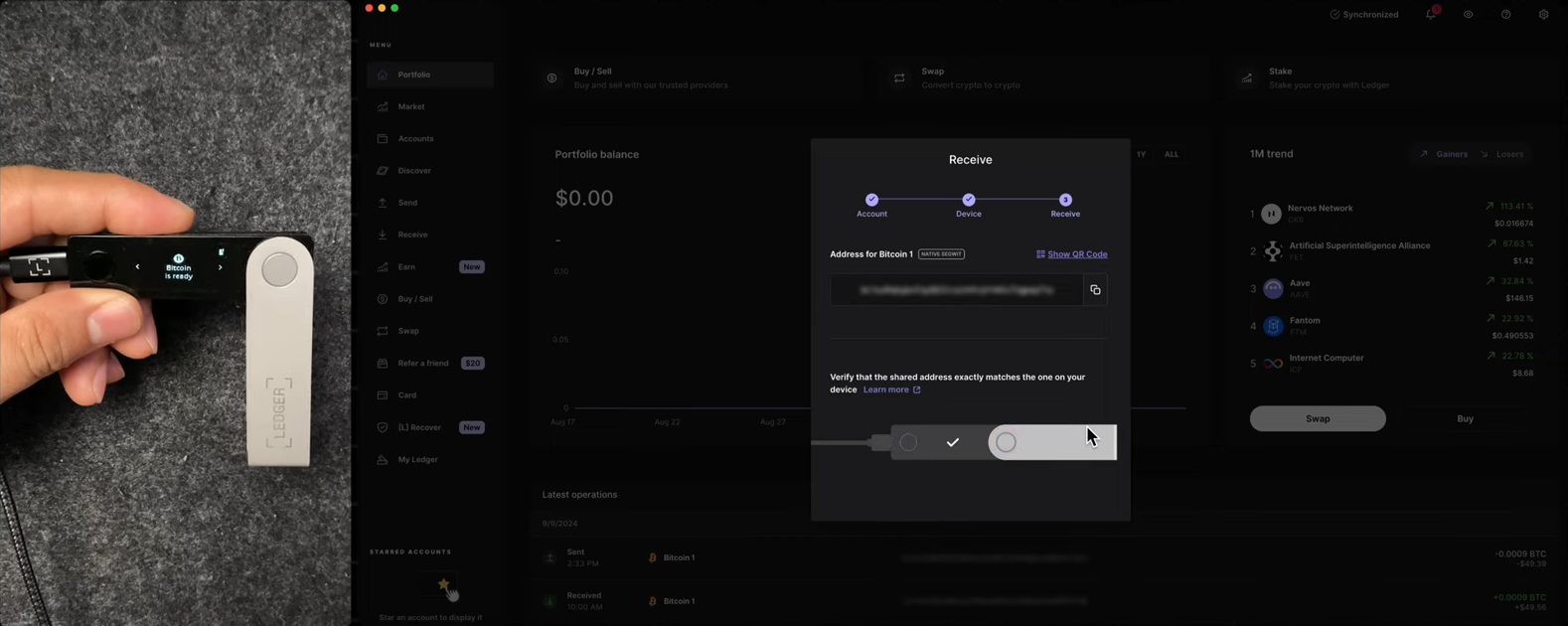Viewport: 1568px width, 626px height.
Task: Switch trend list to Losers
Action: click(1502, 154)
